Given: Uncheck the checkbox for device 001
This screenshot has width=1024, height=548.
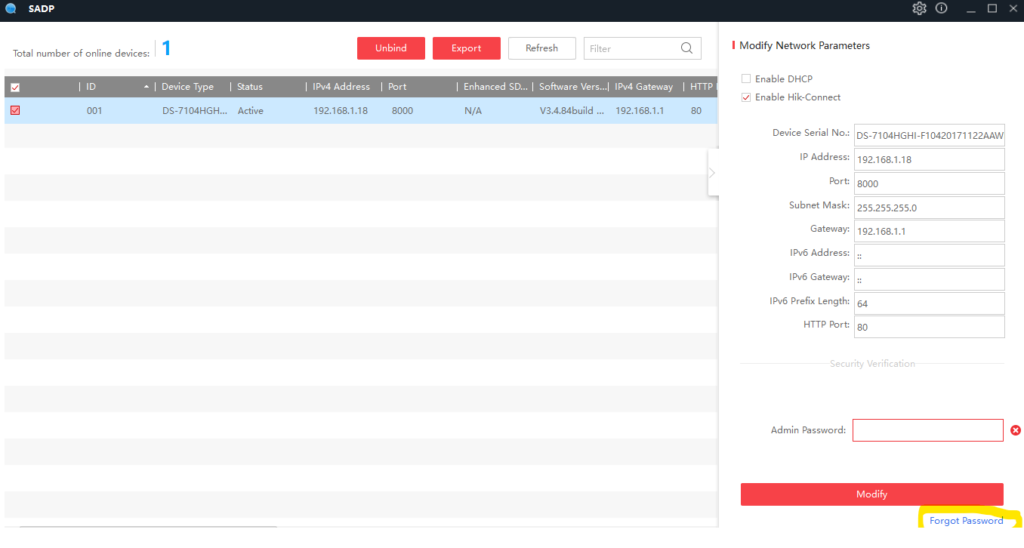Looking at the screenshot, I should tap(15, 110).
